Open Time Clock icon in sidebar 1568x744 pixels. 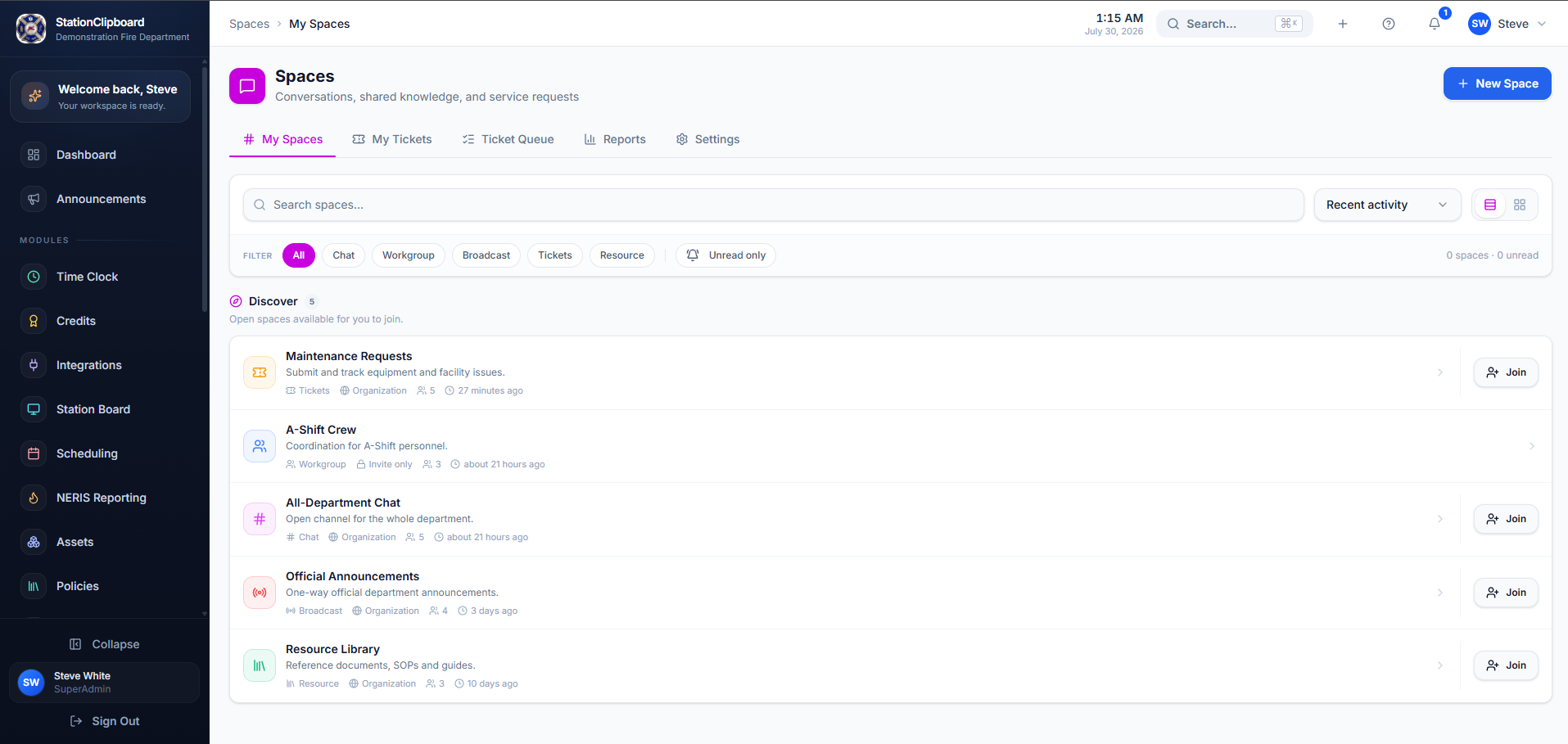[34, 277]
